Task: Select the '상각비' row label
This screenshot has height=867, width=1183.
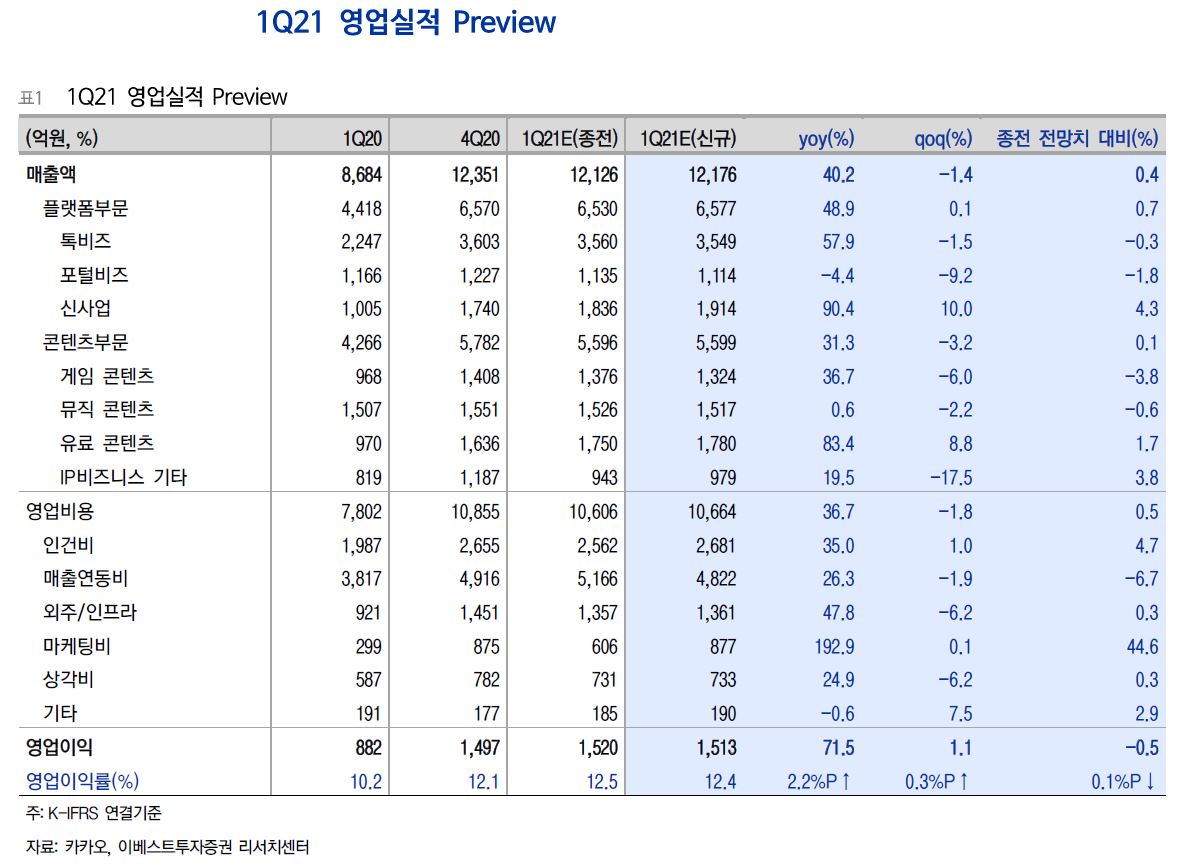Action: pyautogui.click(x=68, y=679)
